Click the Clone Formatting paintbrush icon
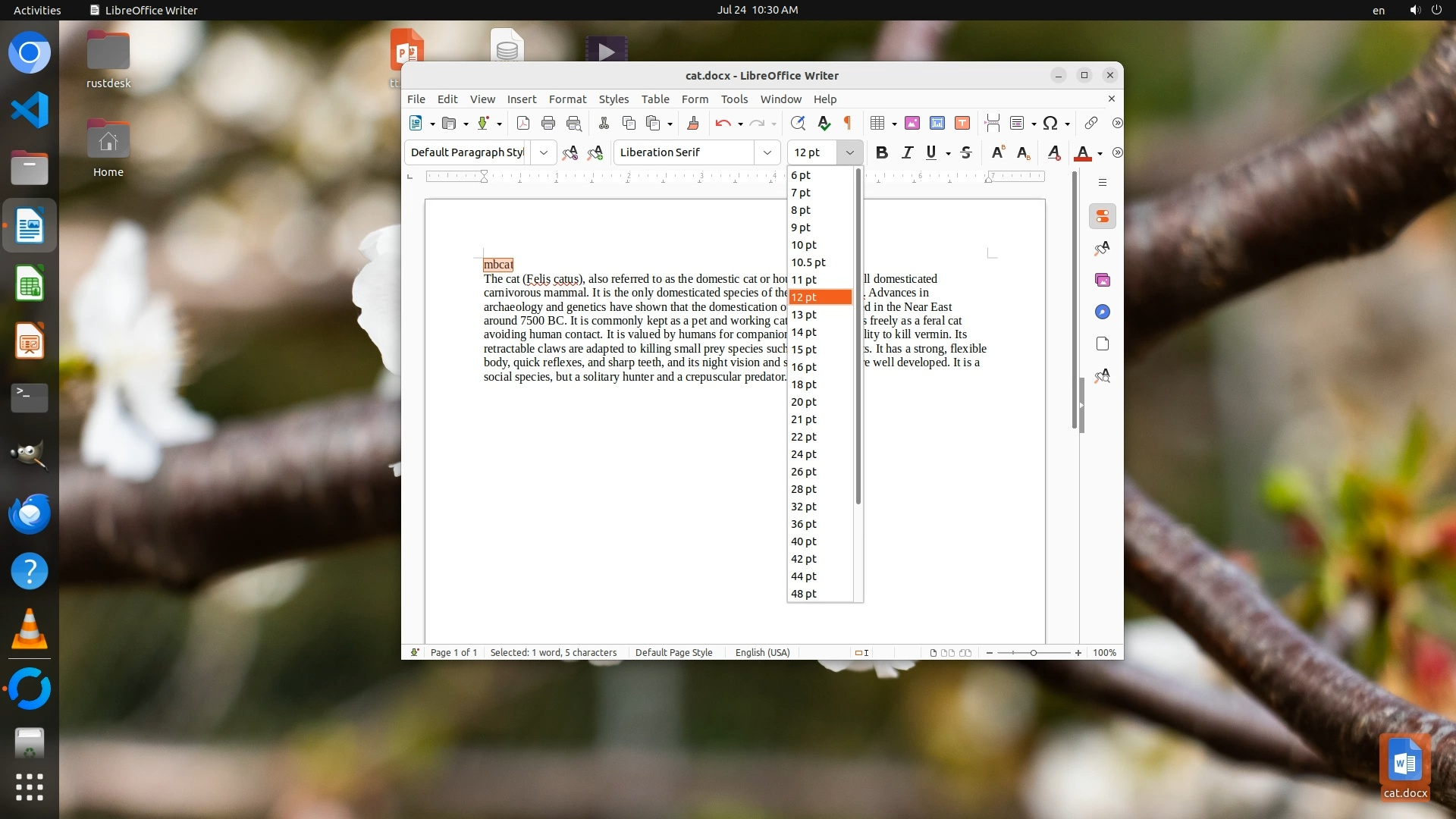The height and width of the screenshot is (819, 1456). 692,123
